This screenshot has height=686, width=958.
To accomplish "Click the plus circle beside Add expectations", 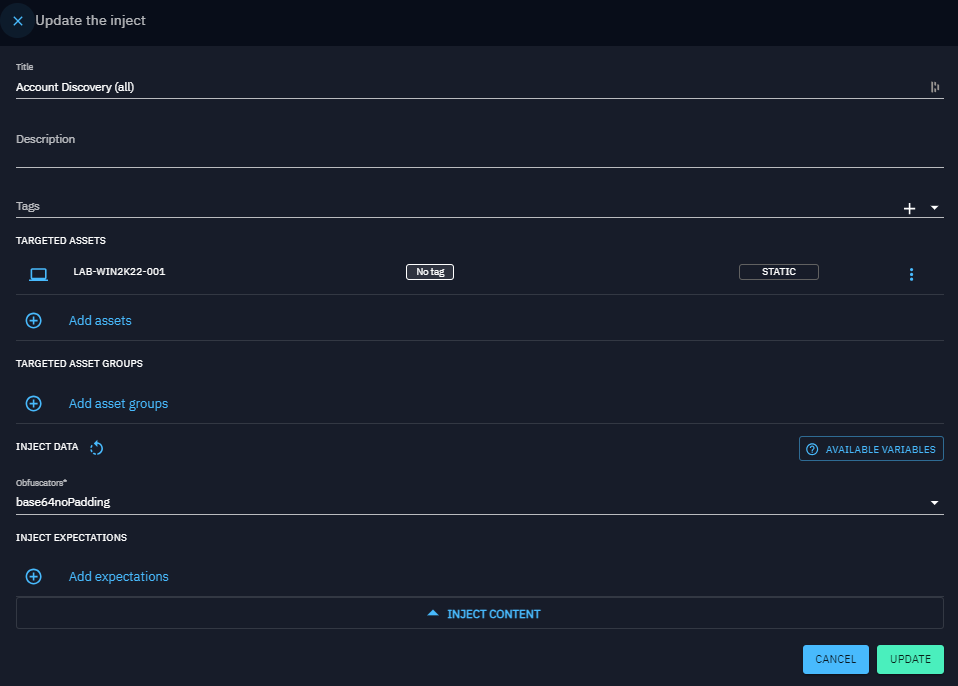I will 33,577.
